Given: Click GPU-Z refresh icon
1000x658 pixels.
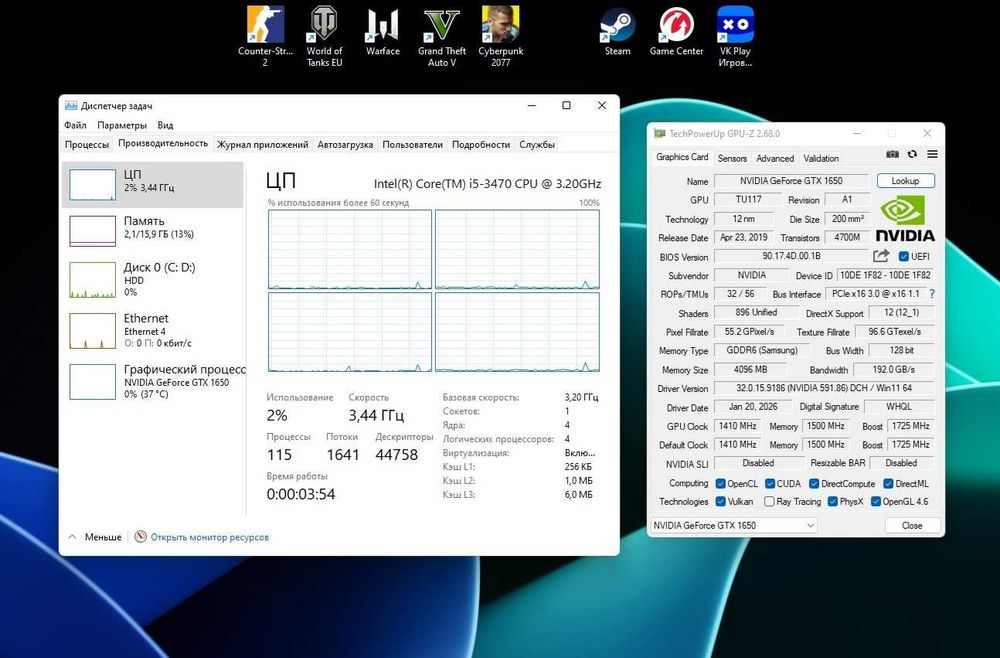Looking at the screenshot, I should click(x=912, y=154).
